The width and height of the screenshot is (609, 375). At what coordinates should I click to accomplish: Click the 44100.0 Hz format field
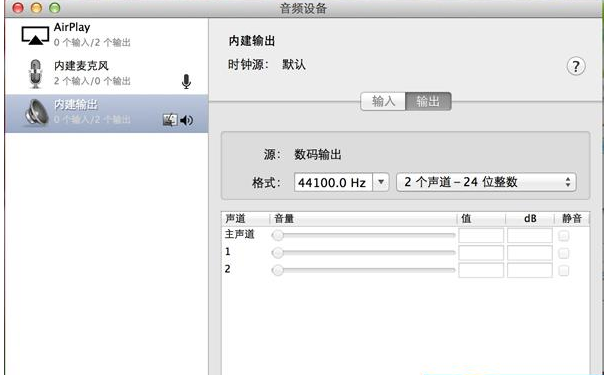pyautogui.click(x=333, y=182)
